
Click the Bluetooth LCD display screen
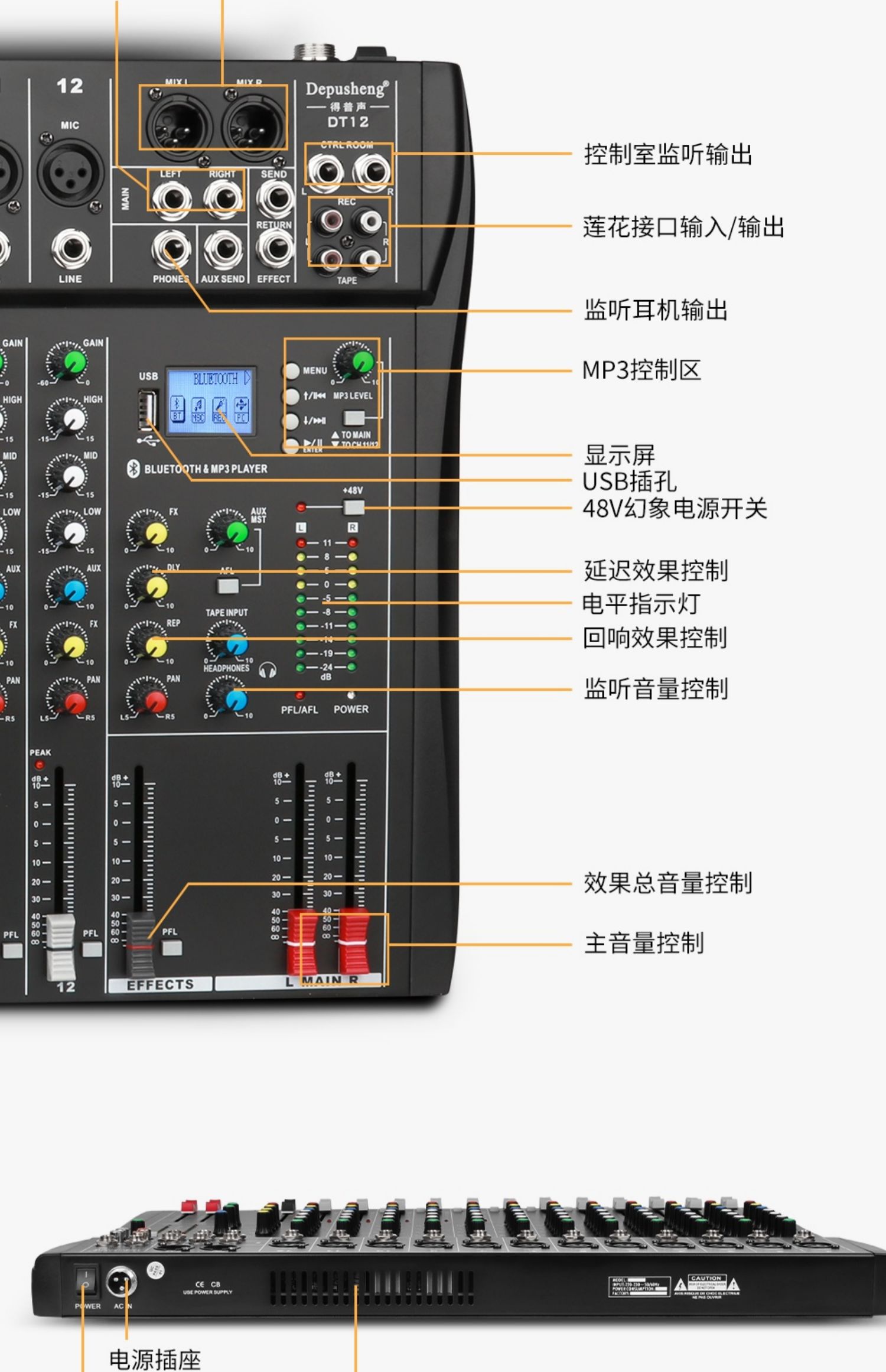[210, 401]
